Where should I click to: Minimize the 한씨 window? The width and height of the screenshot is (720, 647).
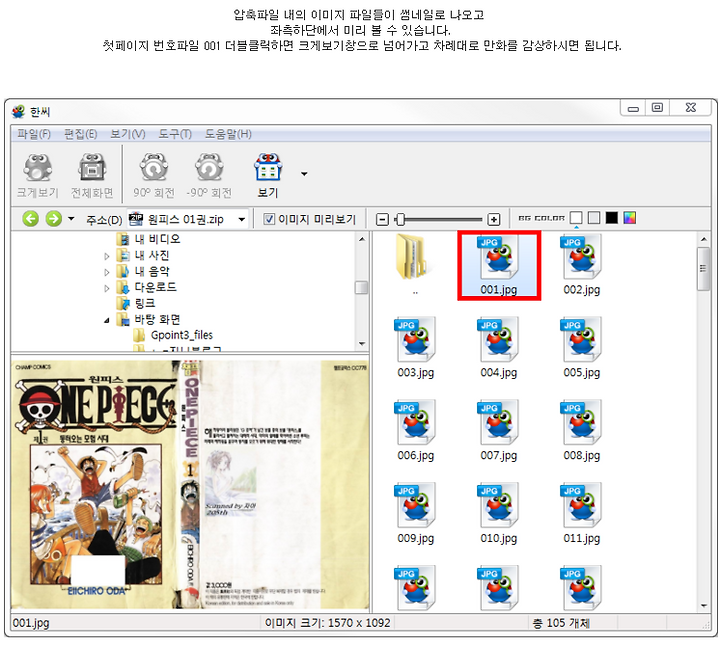[634, 108]
